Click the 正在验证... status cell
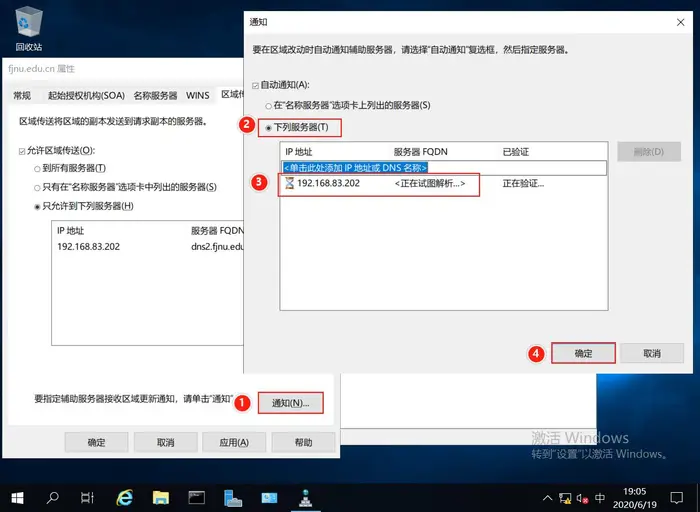 click(x=523, y=183)
